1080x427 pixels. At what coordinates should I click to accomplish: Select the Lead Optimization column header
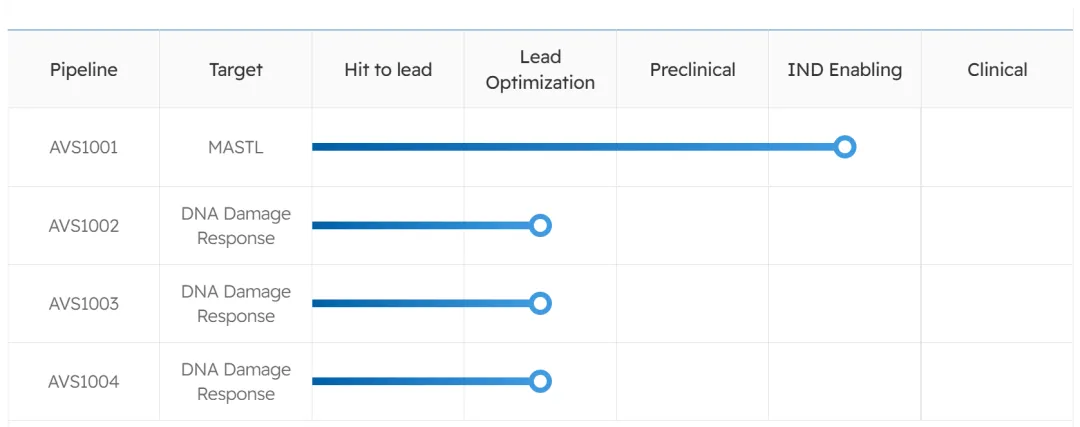[x=540, y=70]
